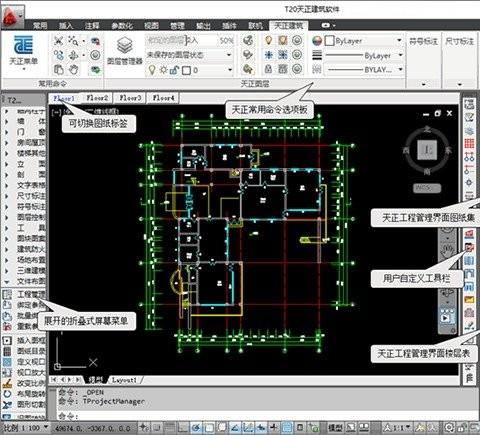Open the 插入 ribbon tab
Image resolution: width=480 pixels, height=435 pixels.
pos(66,25)
